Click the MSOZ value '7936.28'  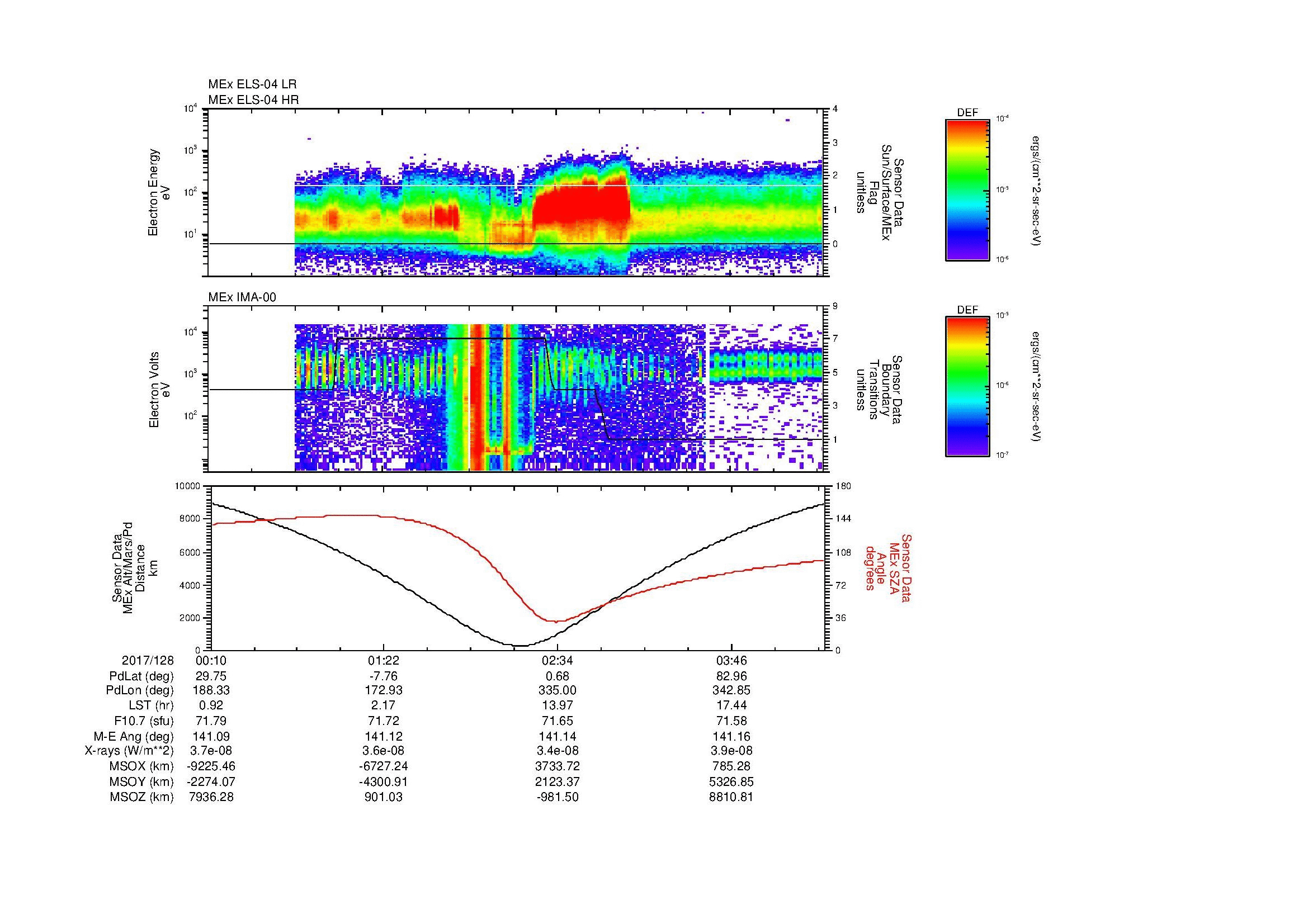click(x=211, y=797)
